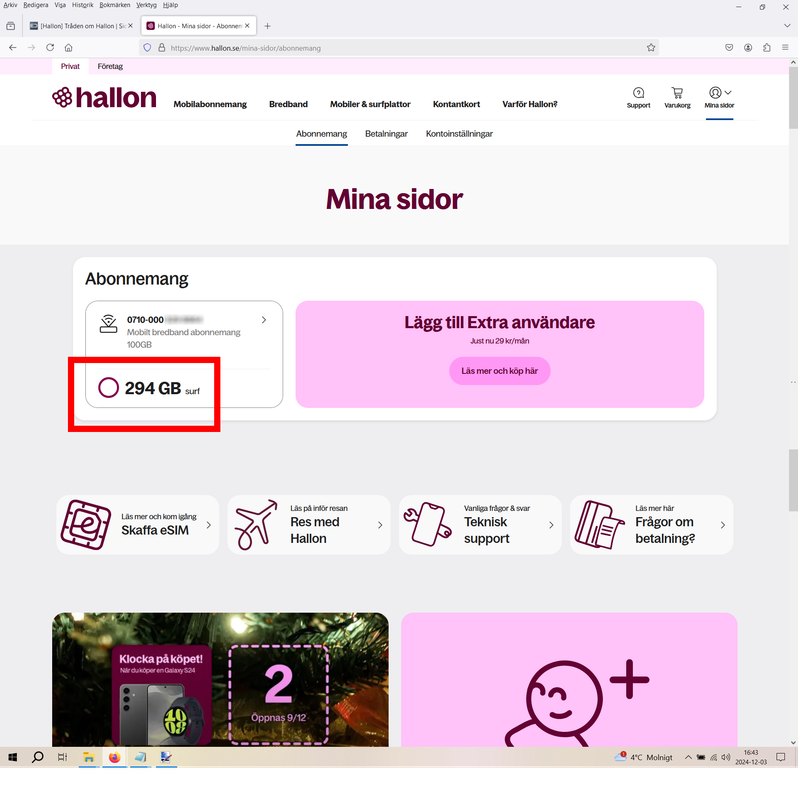
Task: Switch to Tråden om Hallon tab
Action: pyautogui.click(x=78, y=26)
